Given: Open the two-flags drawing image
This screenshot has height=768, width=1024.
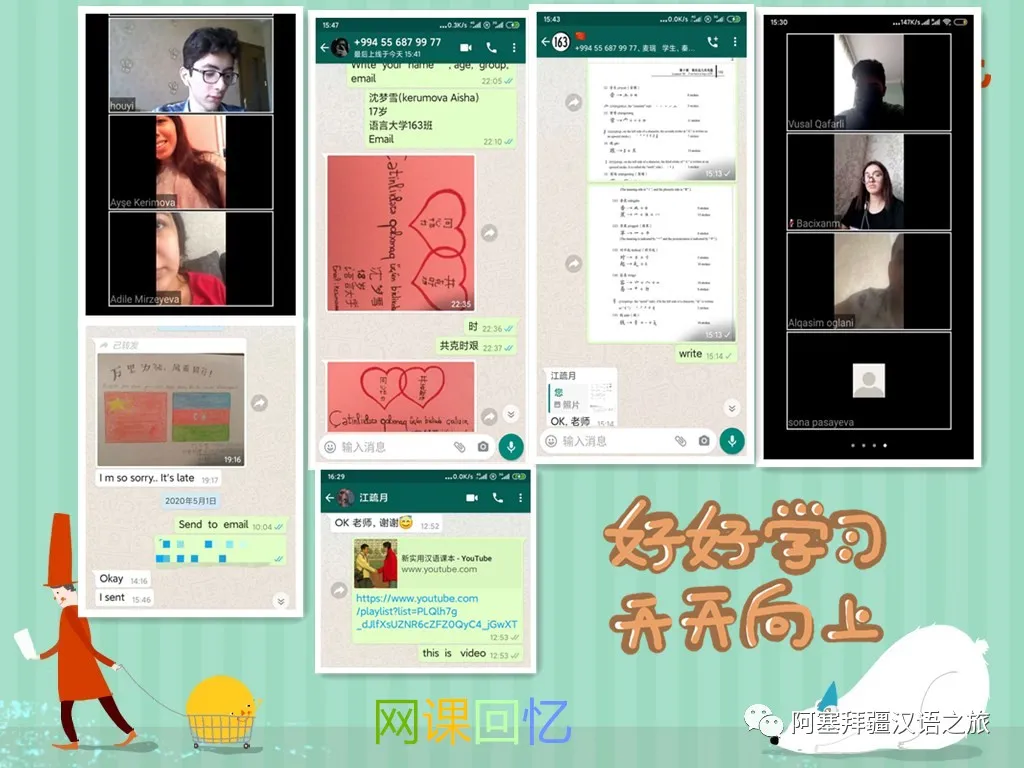Looking at the screenshot, I should coord(171,409).
